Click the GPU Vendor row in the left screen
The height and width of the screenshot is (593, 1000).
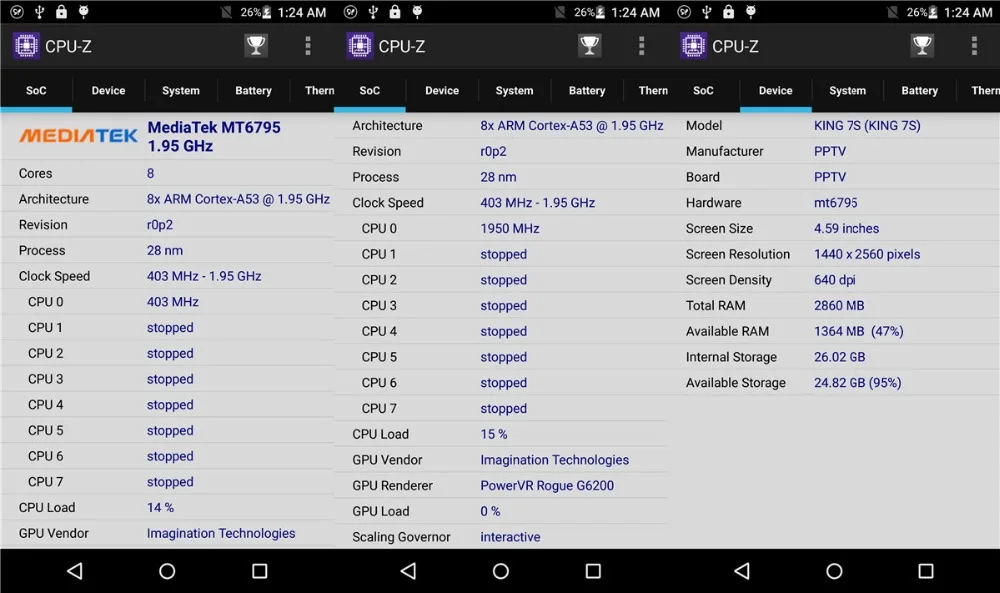click(167, 534)
